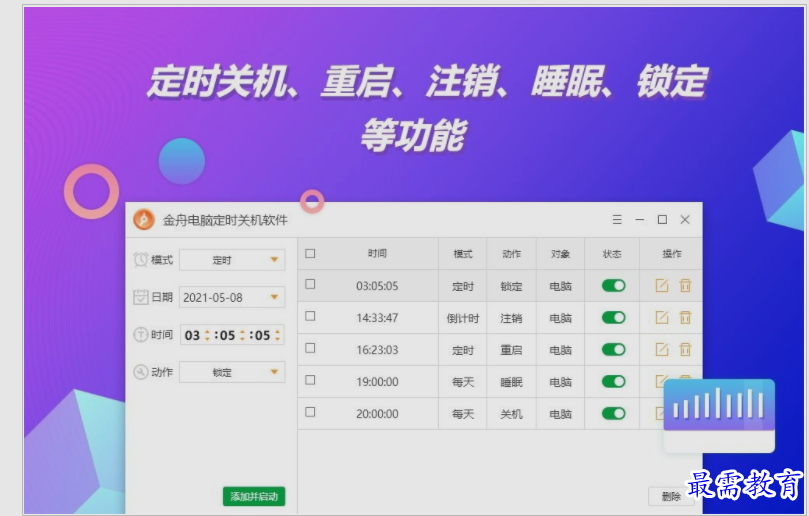809x516 pixels.
Task: Disable the 16:23:03 task status switch
Action: [x=613, y=349]
